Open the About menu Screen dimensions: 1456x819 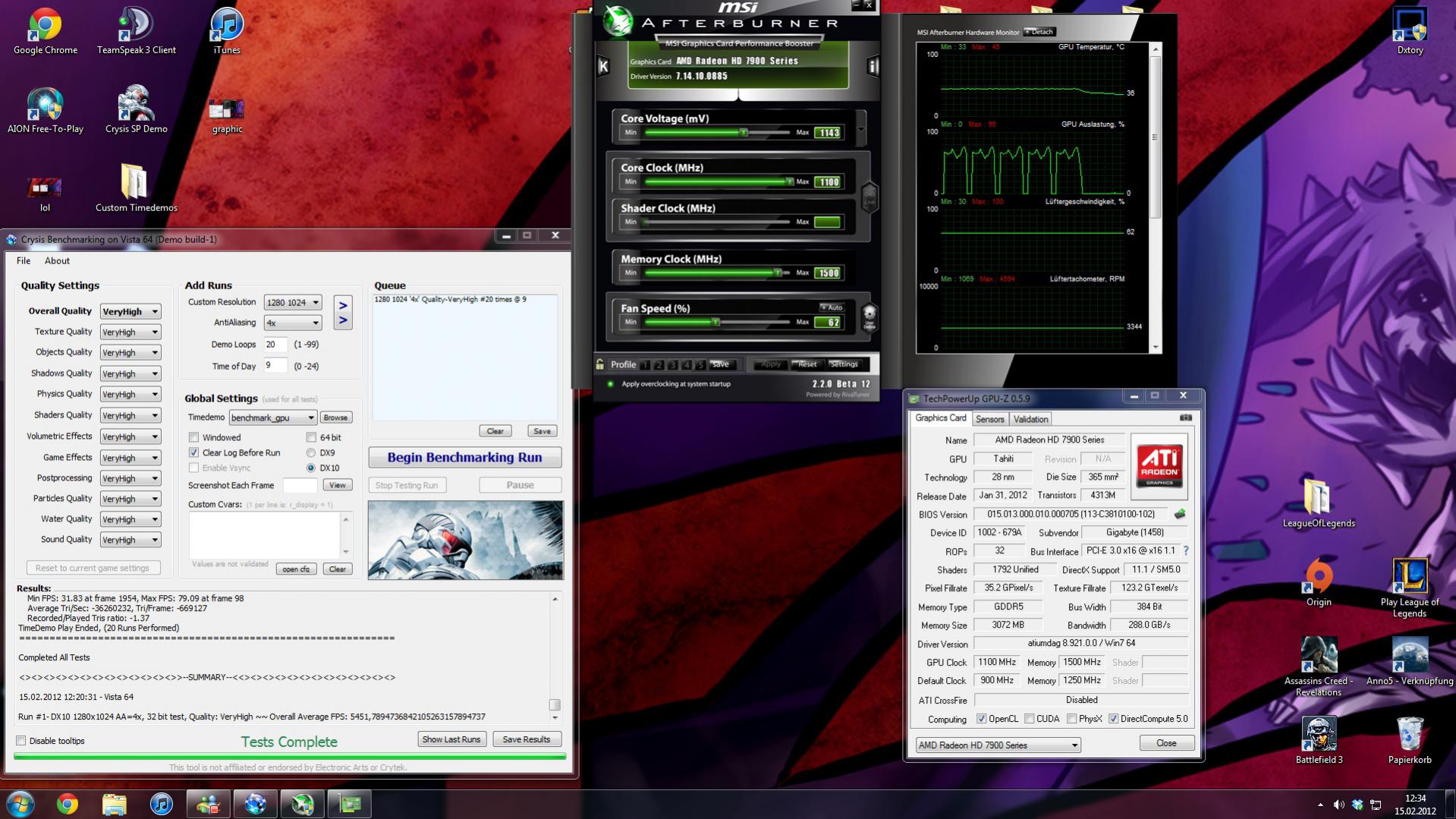(x=57, y=260)
